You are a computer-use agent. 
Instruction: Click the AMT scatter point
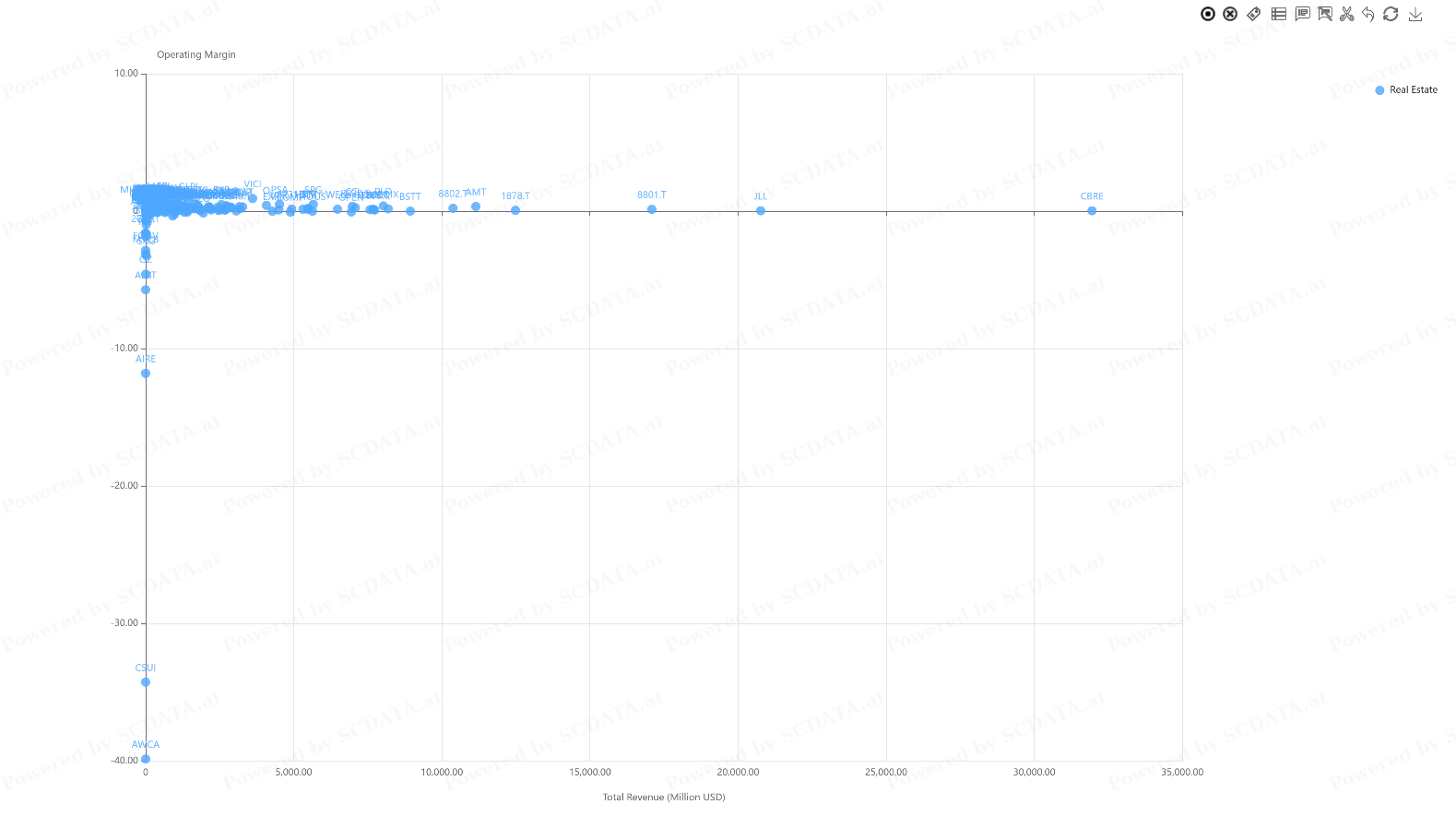[476, 207]
